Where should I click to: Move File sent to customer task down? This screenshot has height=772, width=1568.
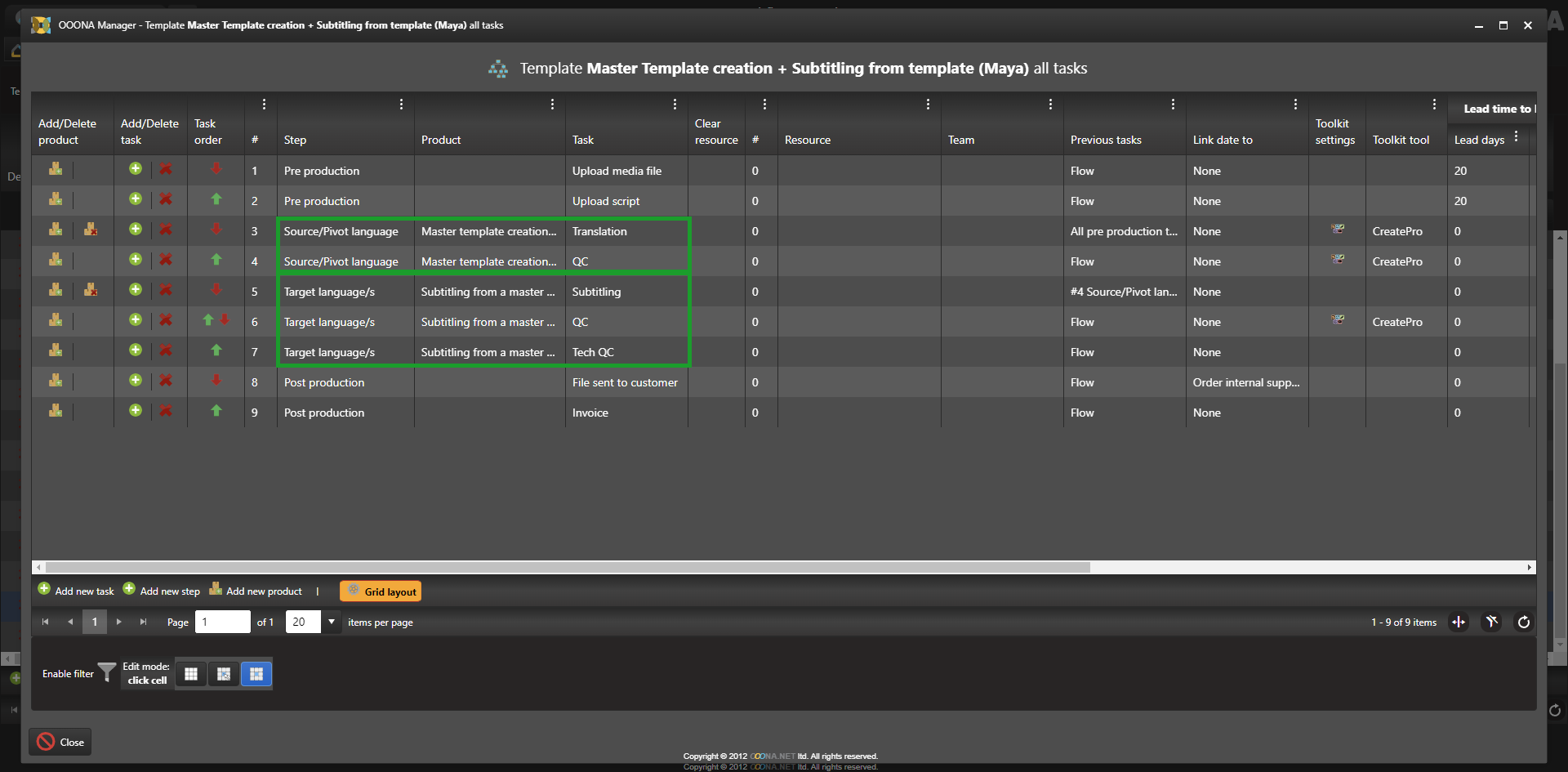(216, 381)
